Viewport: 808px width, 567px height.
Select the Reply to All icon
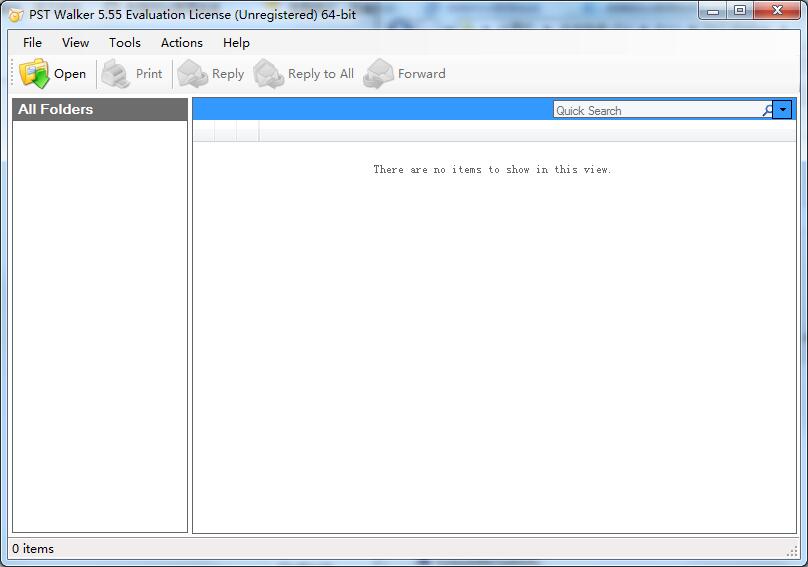[x=269, y=74]
